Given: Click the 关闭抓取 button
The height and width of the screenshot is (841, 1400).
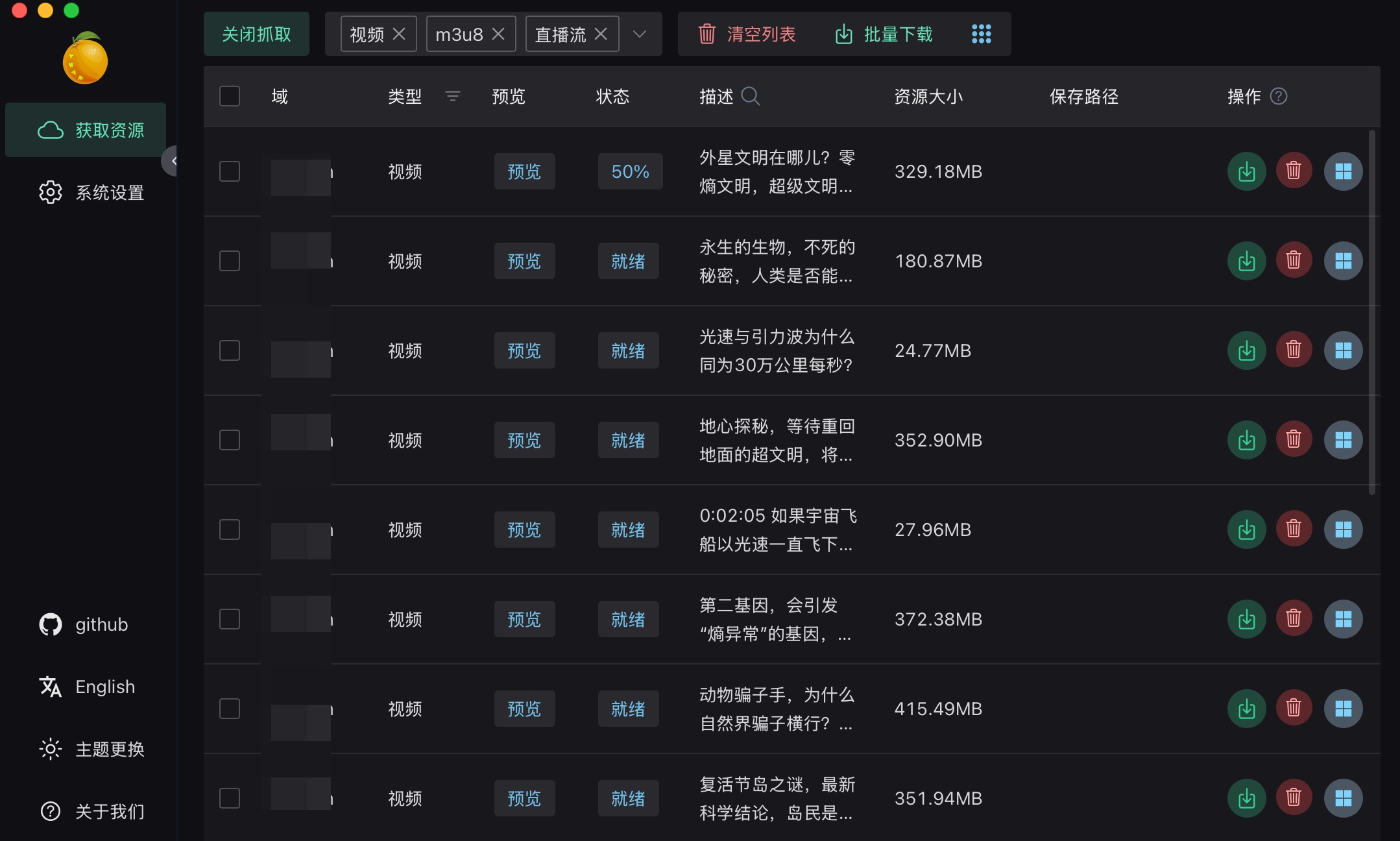Looking at the screenshot, I should [x=256, y=34].
